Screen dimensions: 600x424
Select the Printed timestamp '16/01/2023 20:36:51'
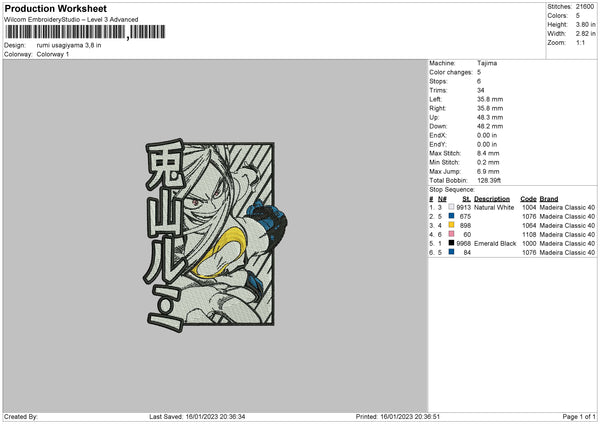(410, 417)
